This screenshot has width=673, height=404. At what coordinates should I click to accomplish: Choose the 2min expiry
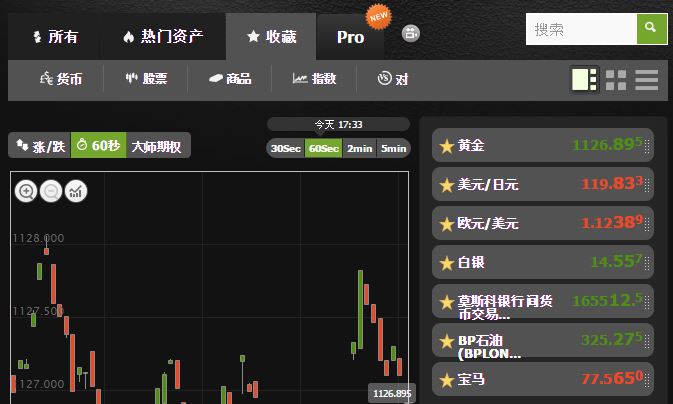(x=359, y=148)
